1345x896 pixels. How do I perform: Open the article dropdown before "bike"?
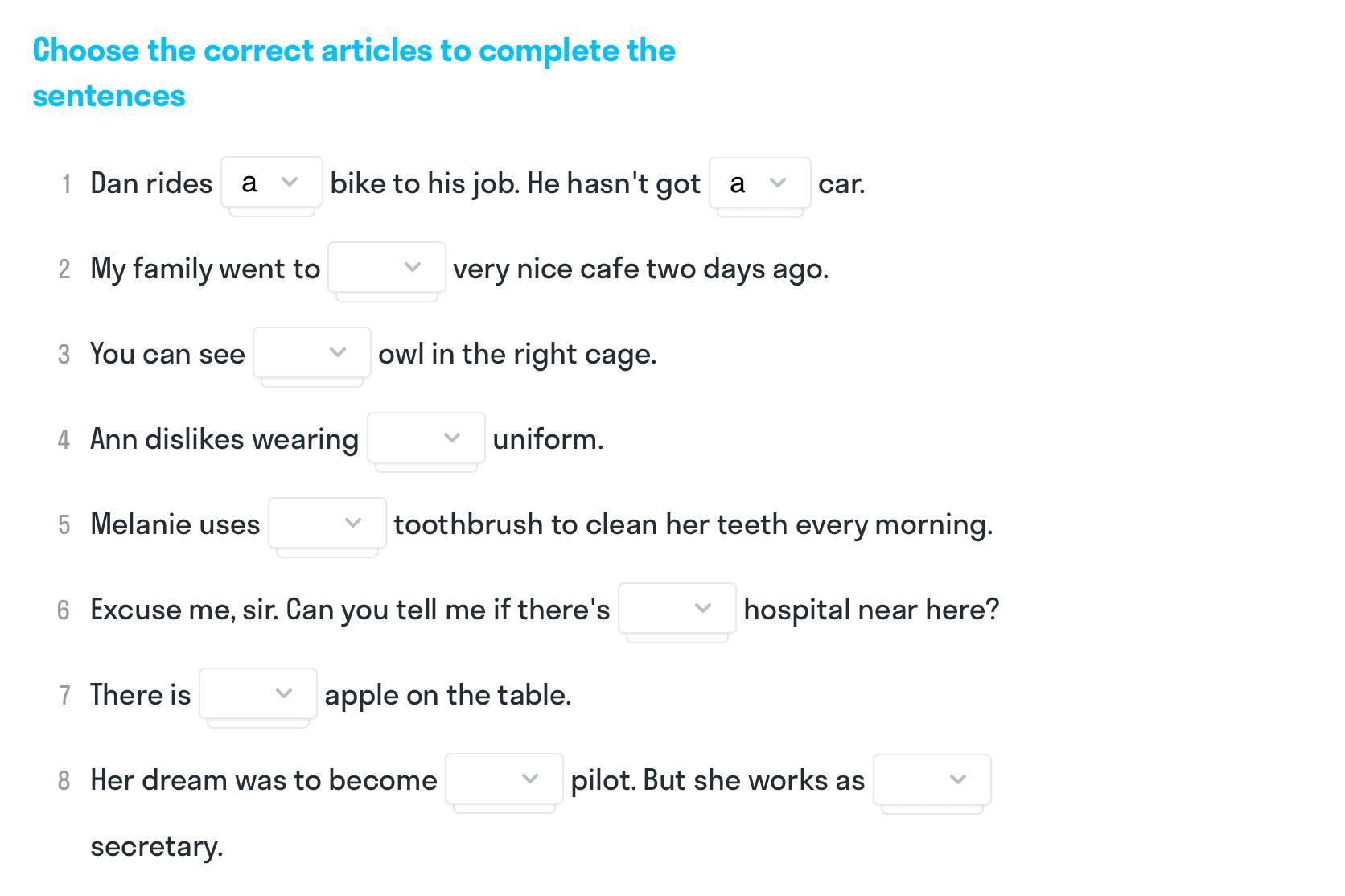pyautogui.click(x=272, y=183)
